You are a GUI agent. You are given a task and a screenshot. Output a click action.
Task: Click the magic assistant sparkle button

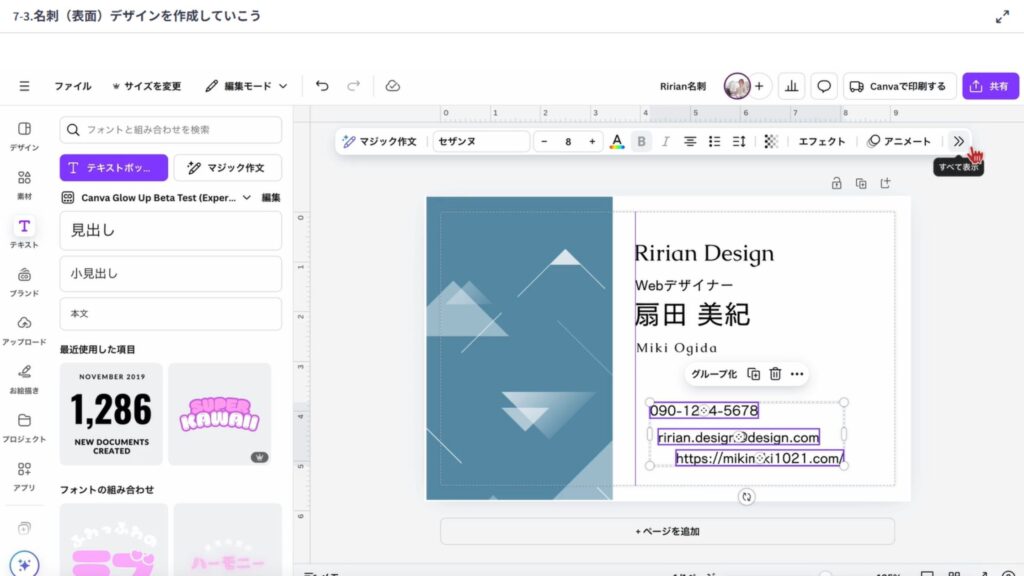tap(24, 564)
